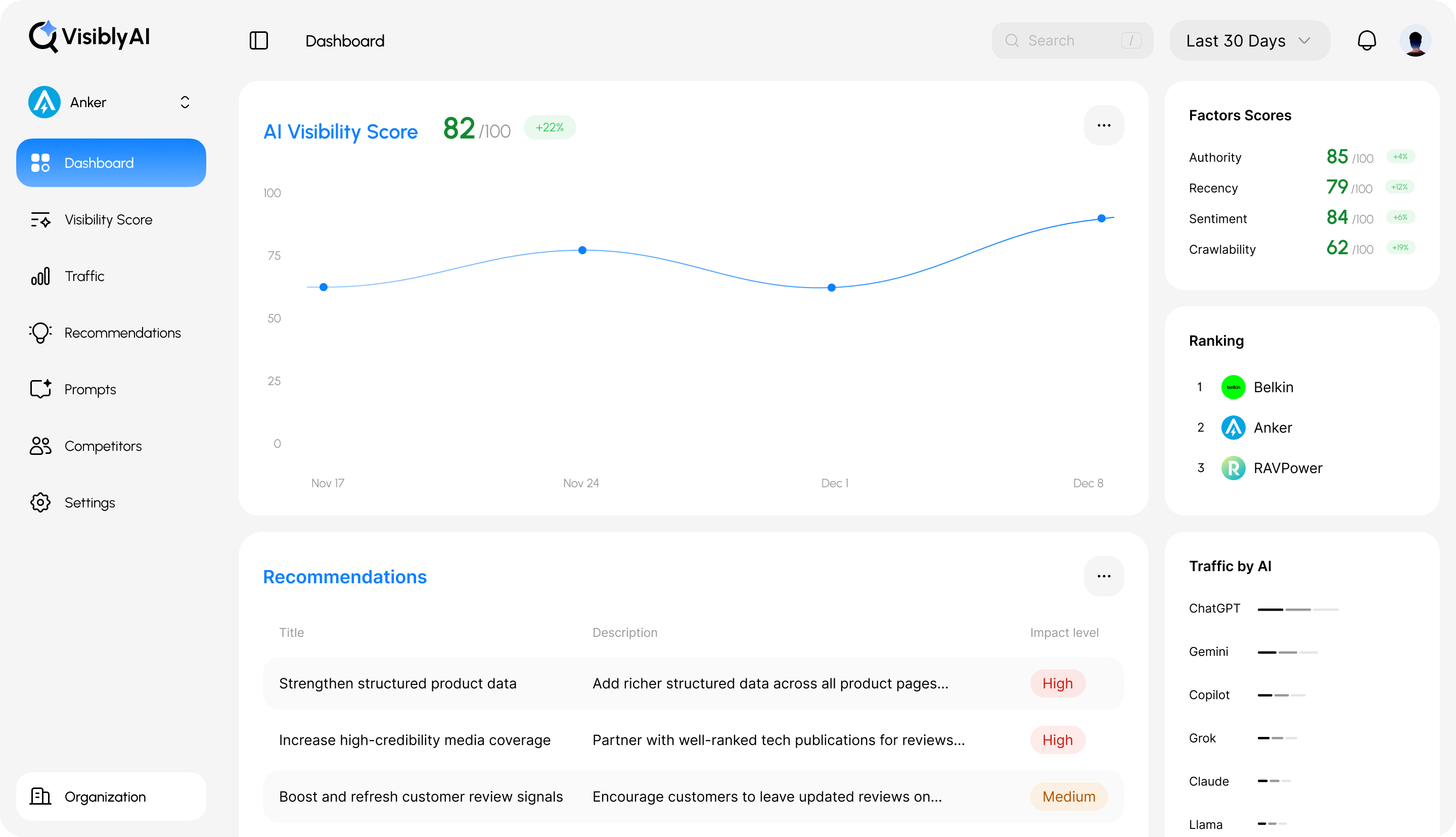The height and width of the screenshot is (837, 1456).
Task: Open the Traffic panel from sidebar
Action: [84, 276]
